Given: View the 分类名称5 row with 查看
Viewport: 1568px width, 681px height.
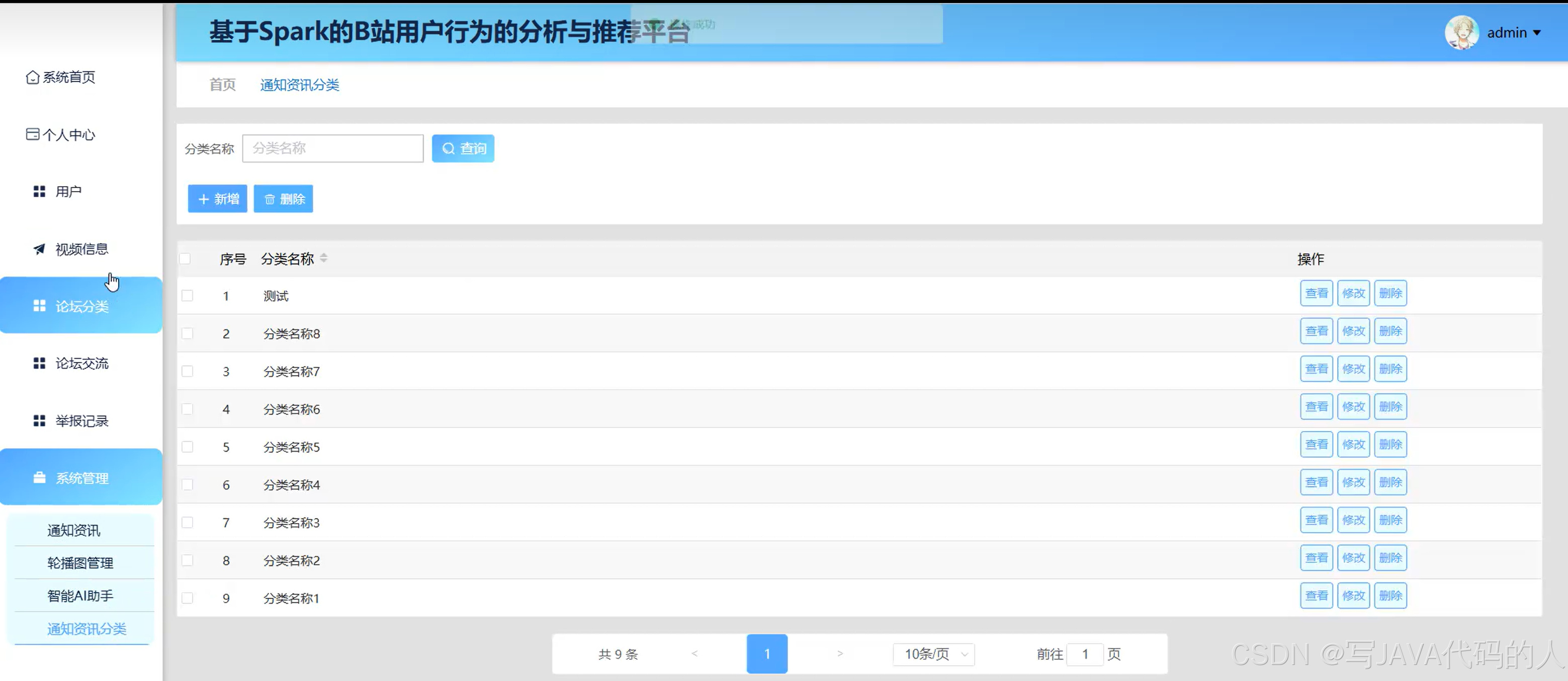Looking at the screenshot, I should (x=1317, y=444).
